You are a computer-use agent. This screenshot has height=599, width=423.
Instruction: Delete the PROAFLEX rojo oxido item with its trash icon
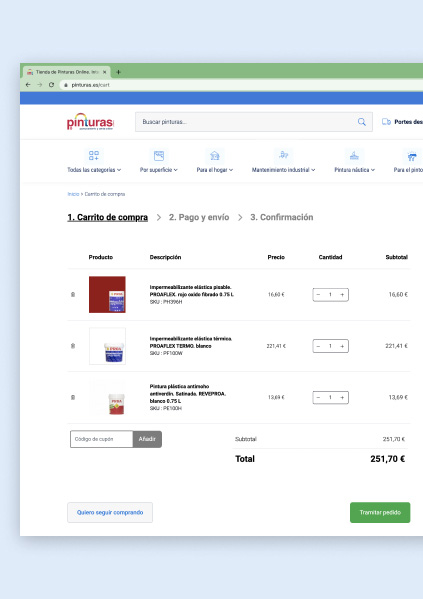click(73, 295)
